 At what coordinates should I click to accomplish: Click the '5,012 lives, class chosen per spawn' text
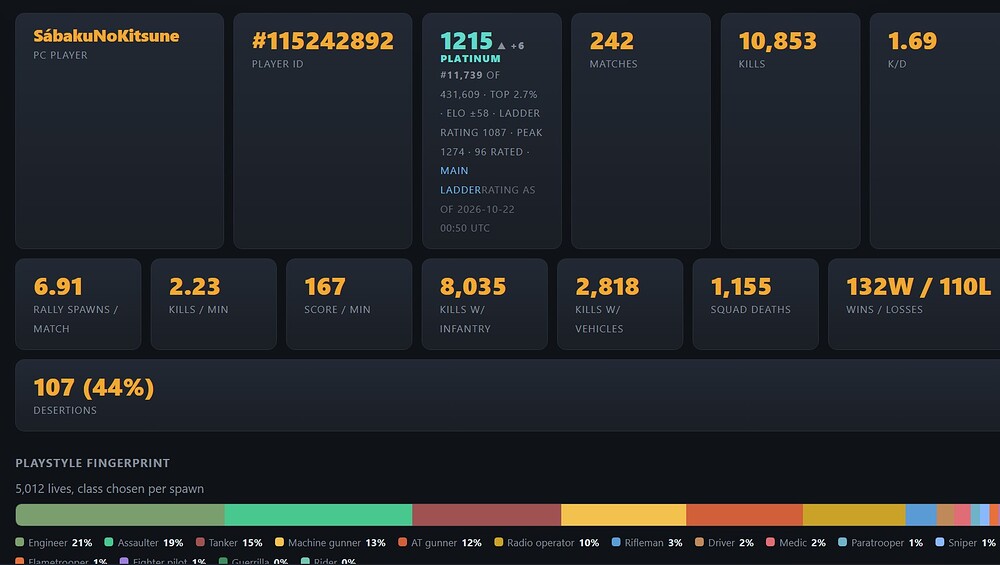[x=110, y=488]
